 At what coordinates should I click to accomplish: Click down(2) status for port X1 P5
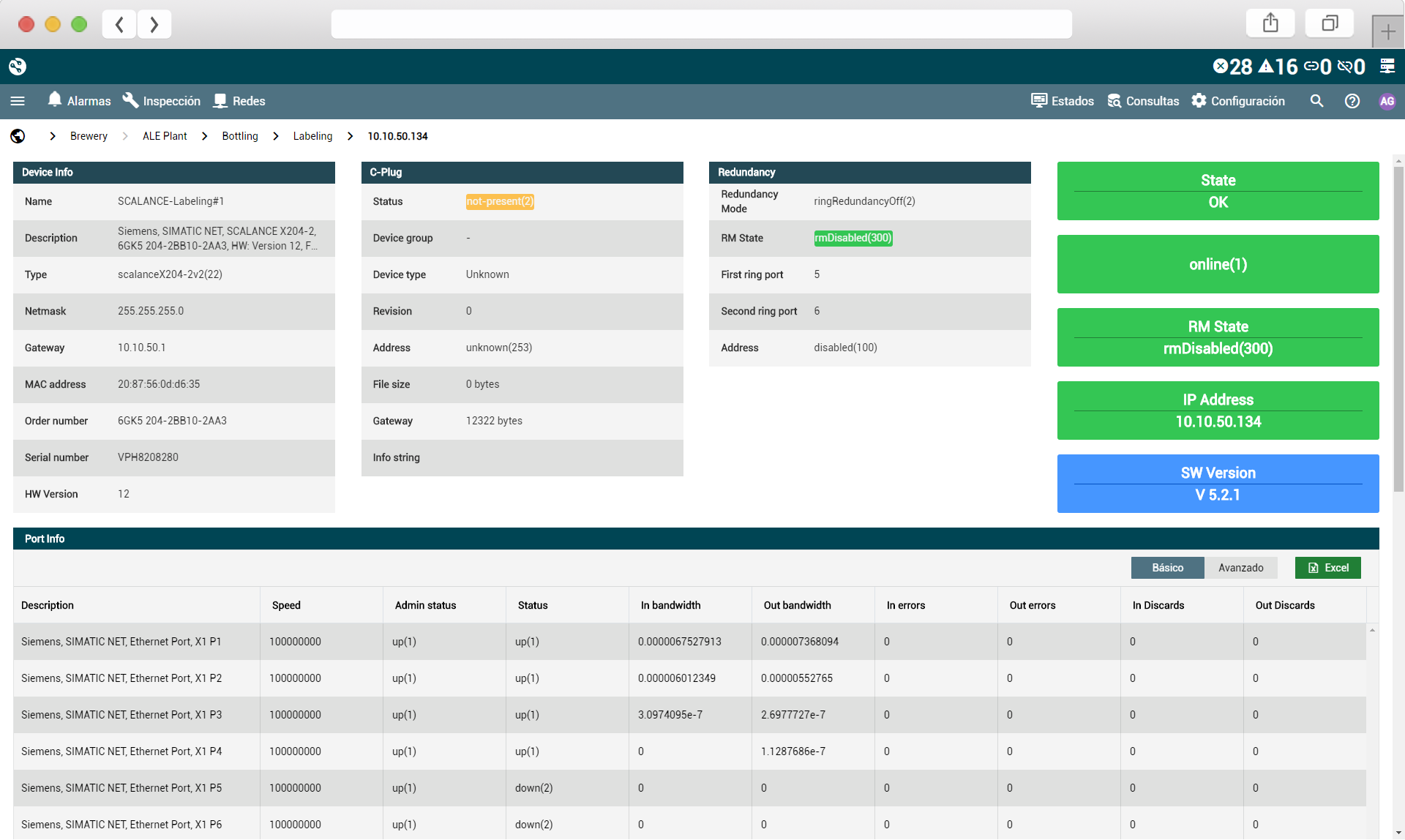(x=533, y=788)
